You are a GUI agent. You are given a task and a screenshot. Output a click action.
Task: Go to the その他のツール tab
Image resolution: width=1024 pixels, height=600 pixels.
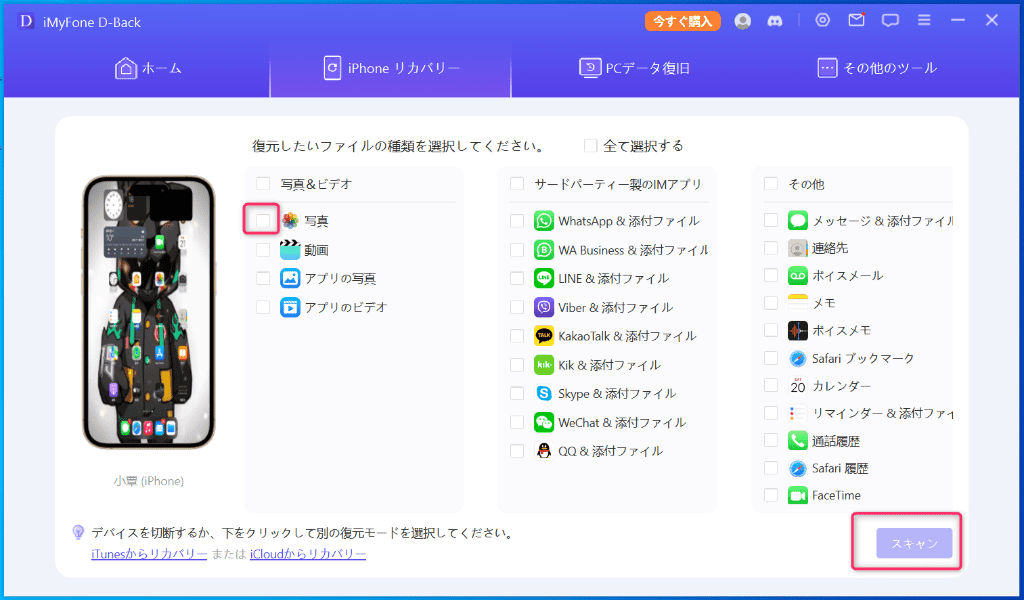[877, 68]
